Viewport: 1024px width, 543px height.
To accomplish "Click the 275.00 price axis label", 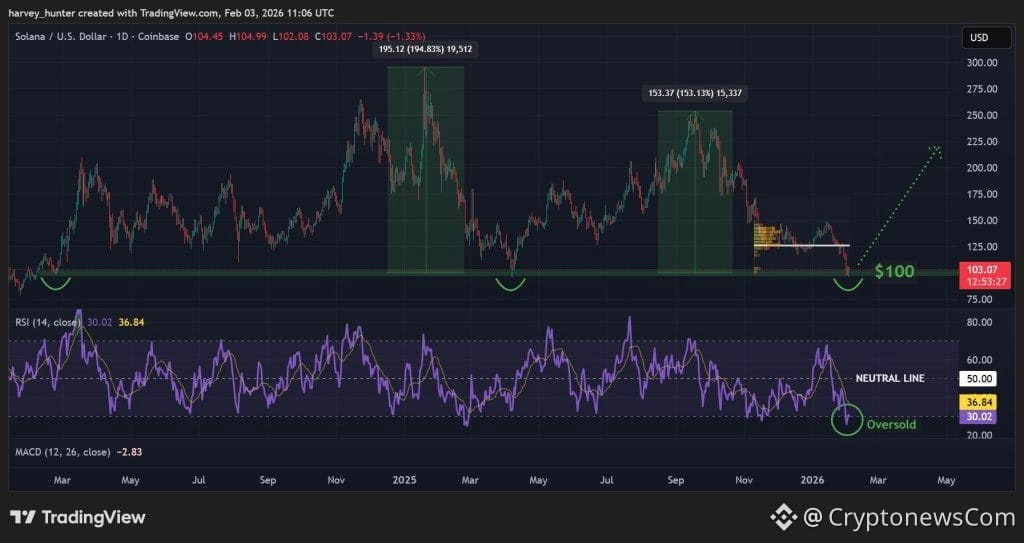I will point(982,89).
